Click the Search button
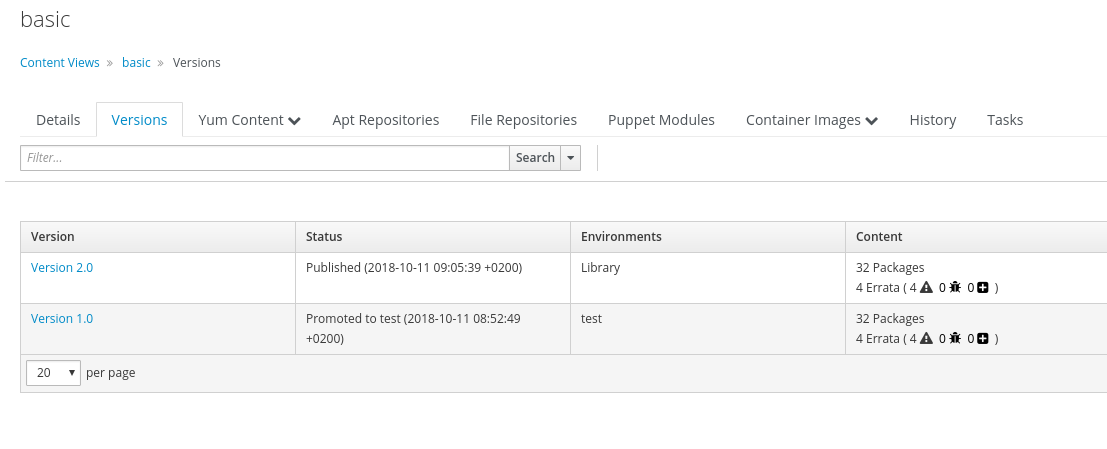Image resolution: width=1107 pixels, height=449 pixels. pyautogui.click(x=535, y=158)
